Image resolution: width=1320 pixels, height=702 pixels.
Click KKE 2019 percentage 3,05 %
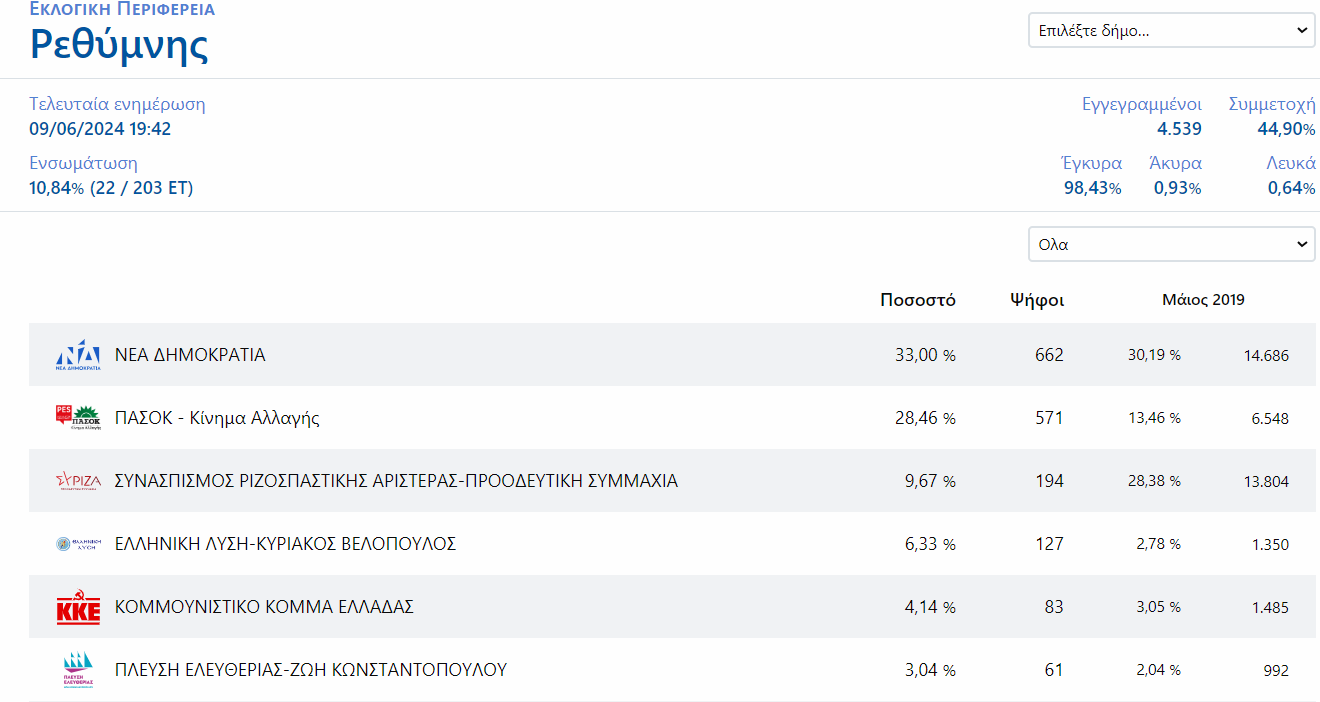[x=1158, y=607]
